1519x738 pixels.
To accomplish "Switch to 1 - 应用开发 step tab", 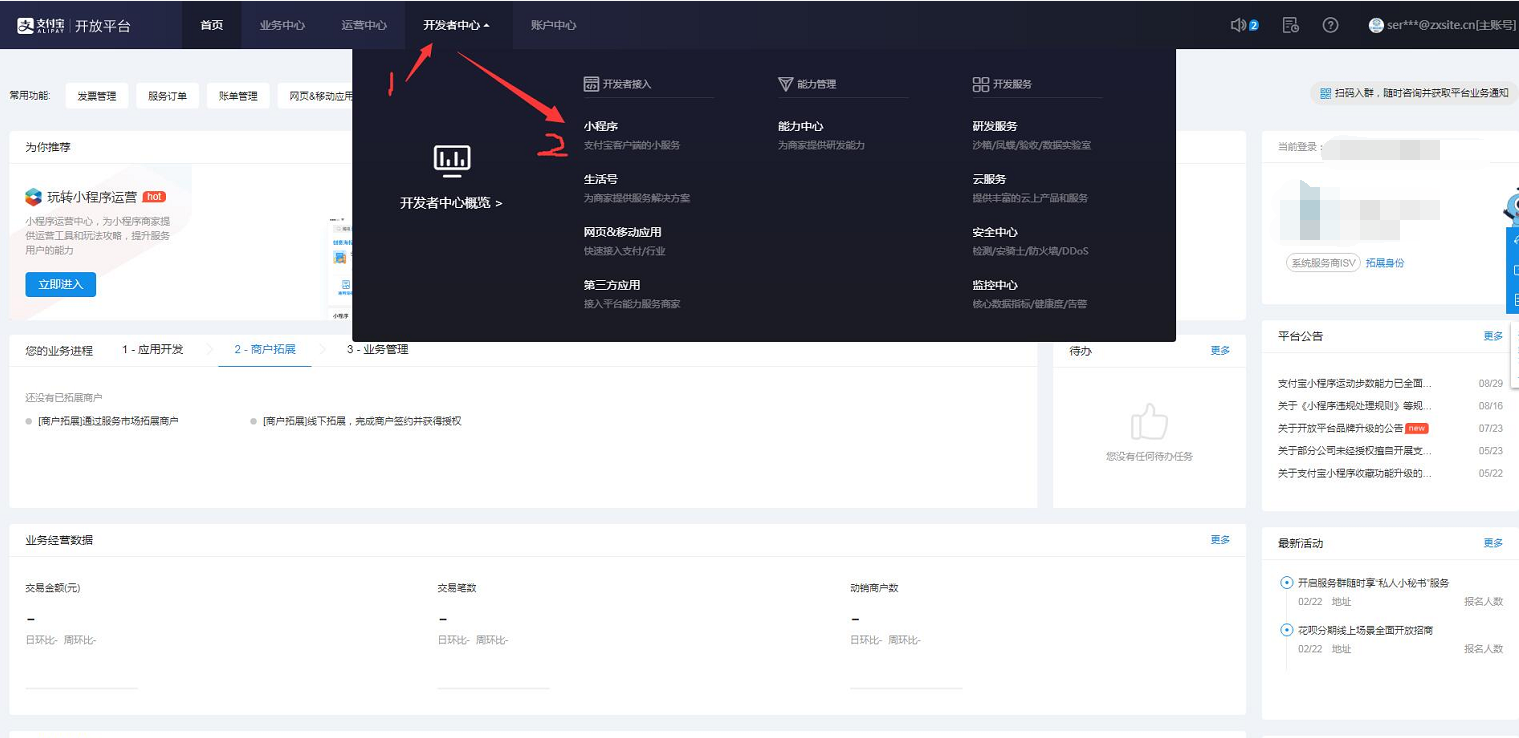I will (x=153, y=350).
